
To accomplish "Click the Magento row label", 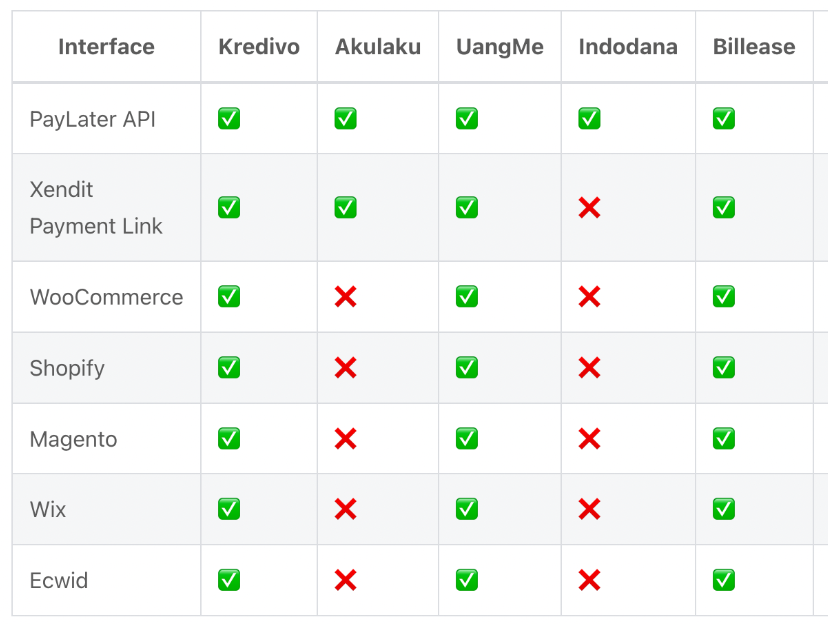I will coord(73,439).
